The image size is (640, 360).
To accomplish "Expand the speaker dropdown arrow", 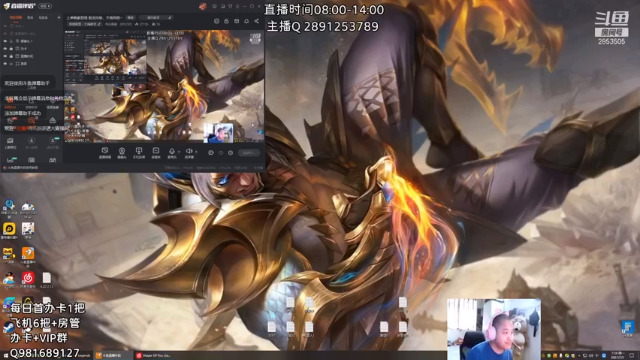I will click(196, 152).
